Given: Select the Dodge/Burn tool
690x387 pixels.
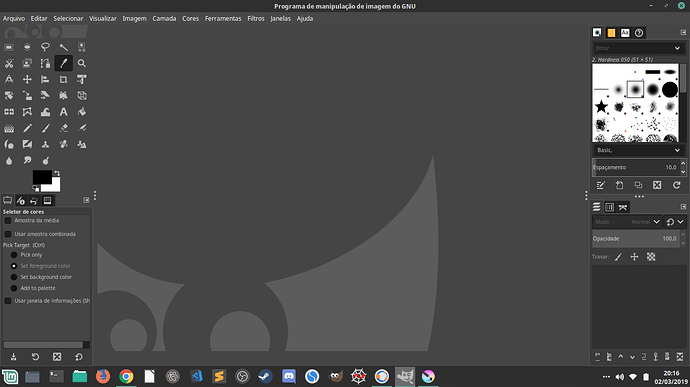Looking at the screenshot, I should coord(45,160).
